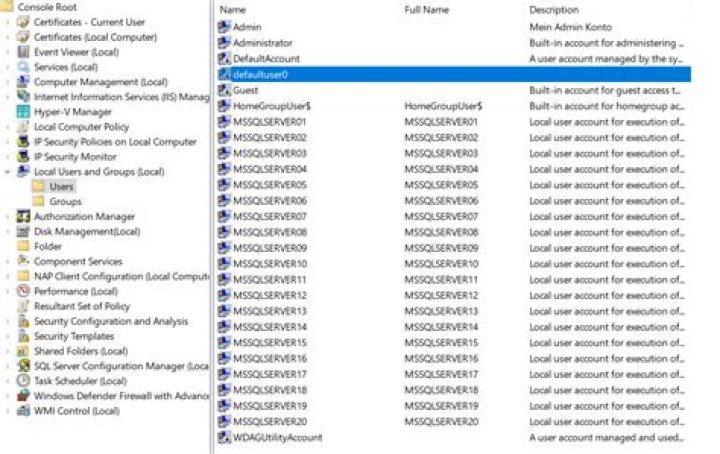Select NAP Client Configuration tree item
This screenshot has height=454, width=720.
click(121, 276)
